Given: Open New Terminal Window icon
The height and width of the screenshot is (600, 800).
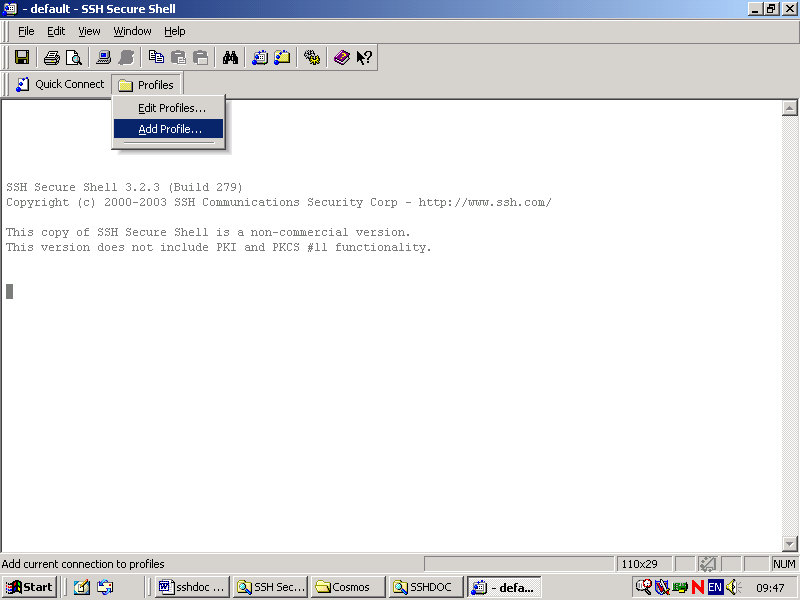Looking at the screenshot, I should tap(260, 58).
